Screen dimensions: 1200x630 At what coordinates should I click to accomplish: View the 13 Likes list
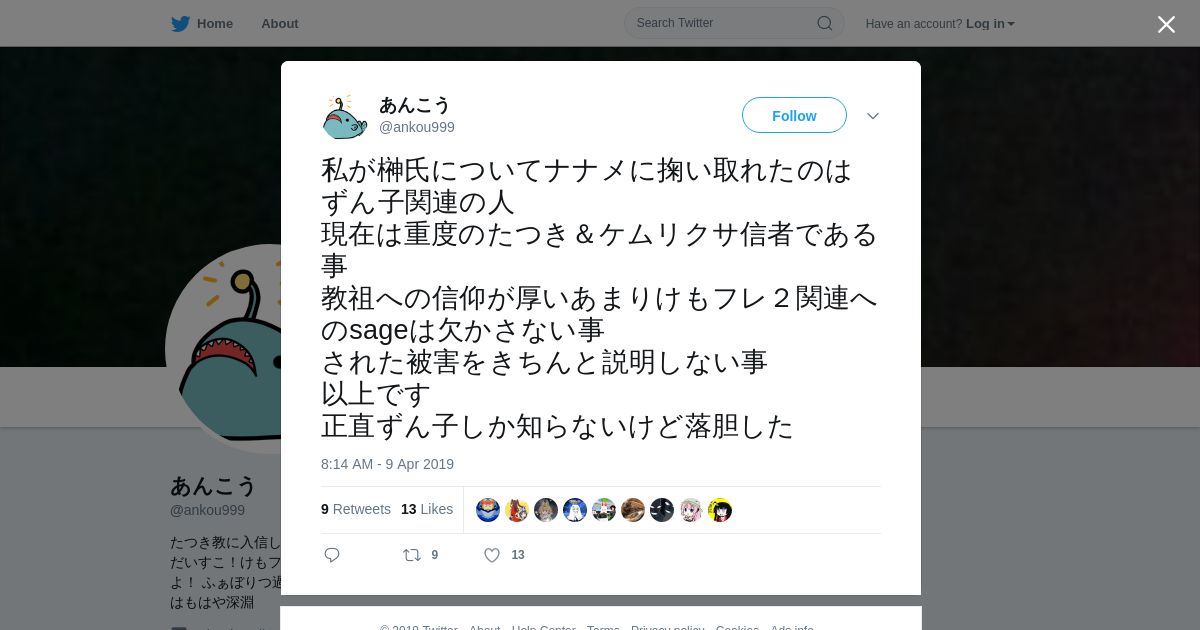coord(427,509)
